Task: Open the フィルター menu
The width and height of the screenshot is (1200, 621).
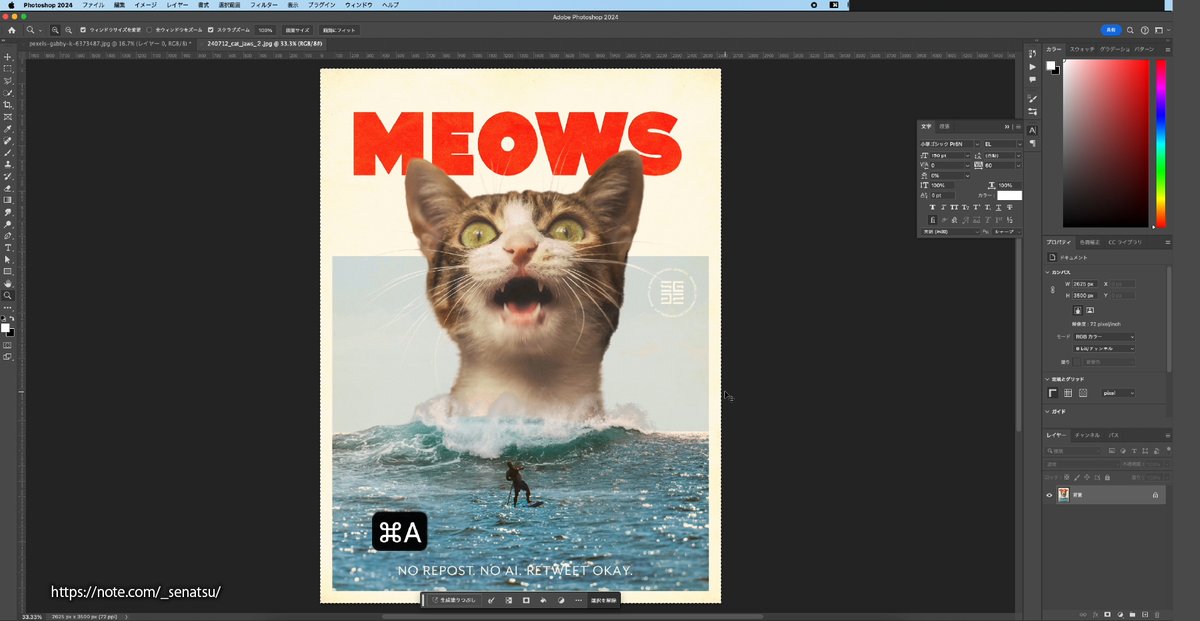Action: point(264,5)
